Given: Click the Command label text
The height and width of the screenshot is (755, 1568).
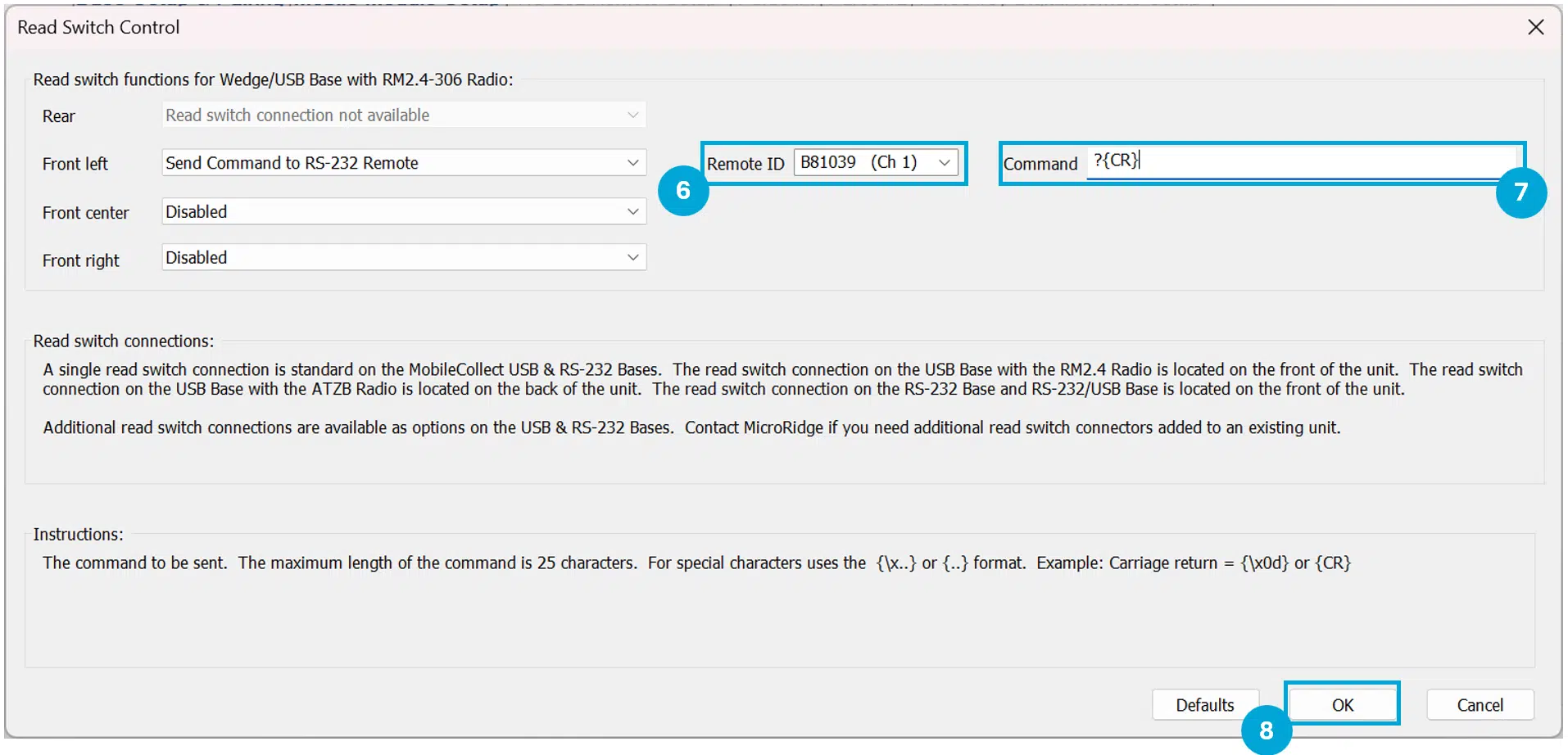Looking at the screenshot, I should [1040, 164].
